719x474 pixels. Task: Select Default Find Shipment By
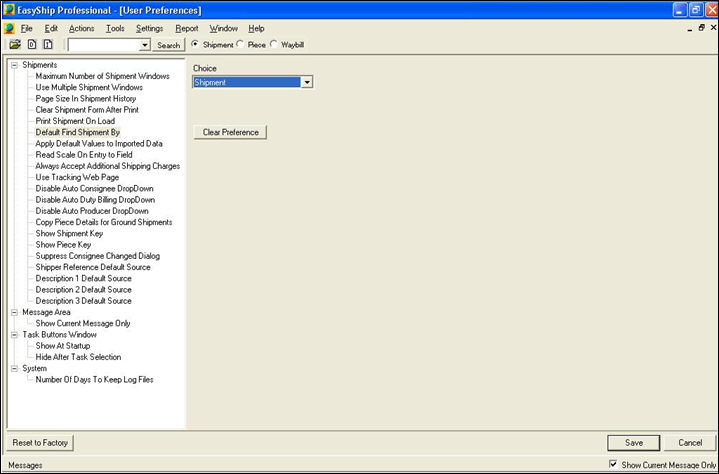click(77, 132)
